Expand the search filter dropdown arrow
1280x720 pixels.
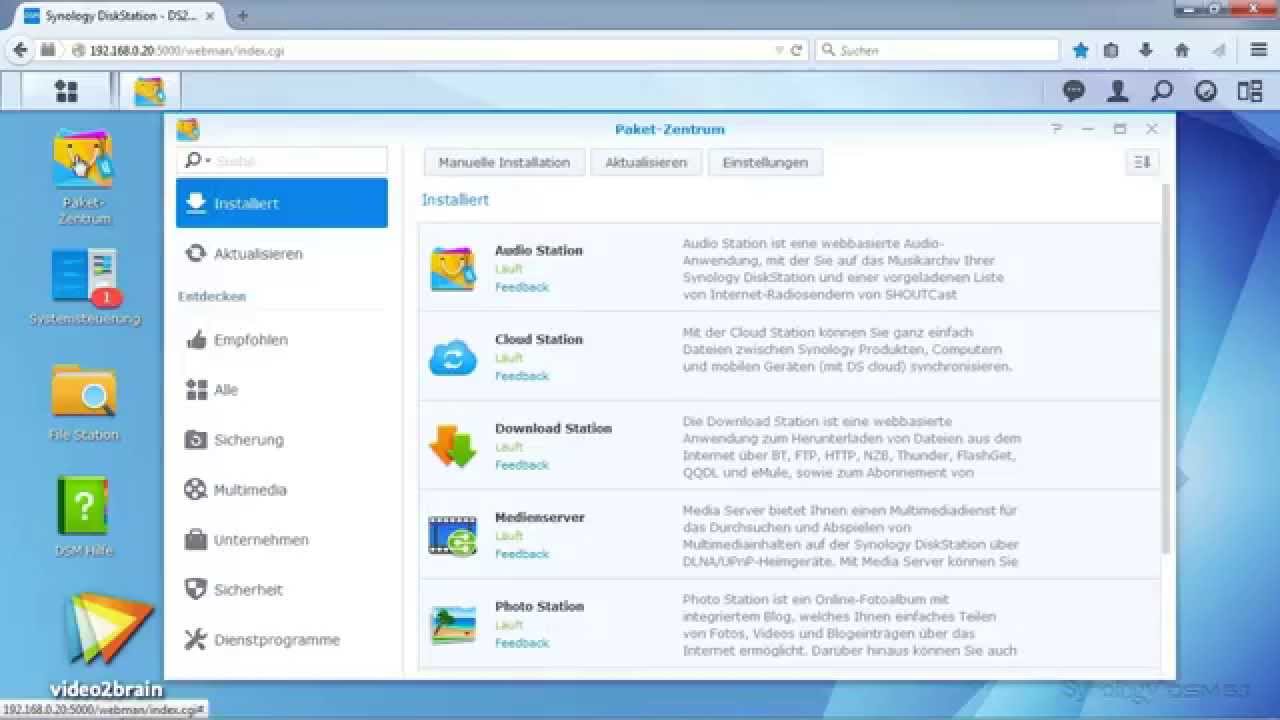208,160
